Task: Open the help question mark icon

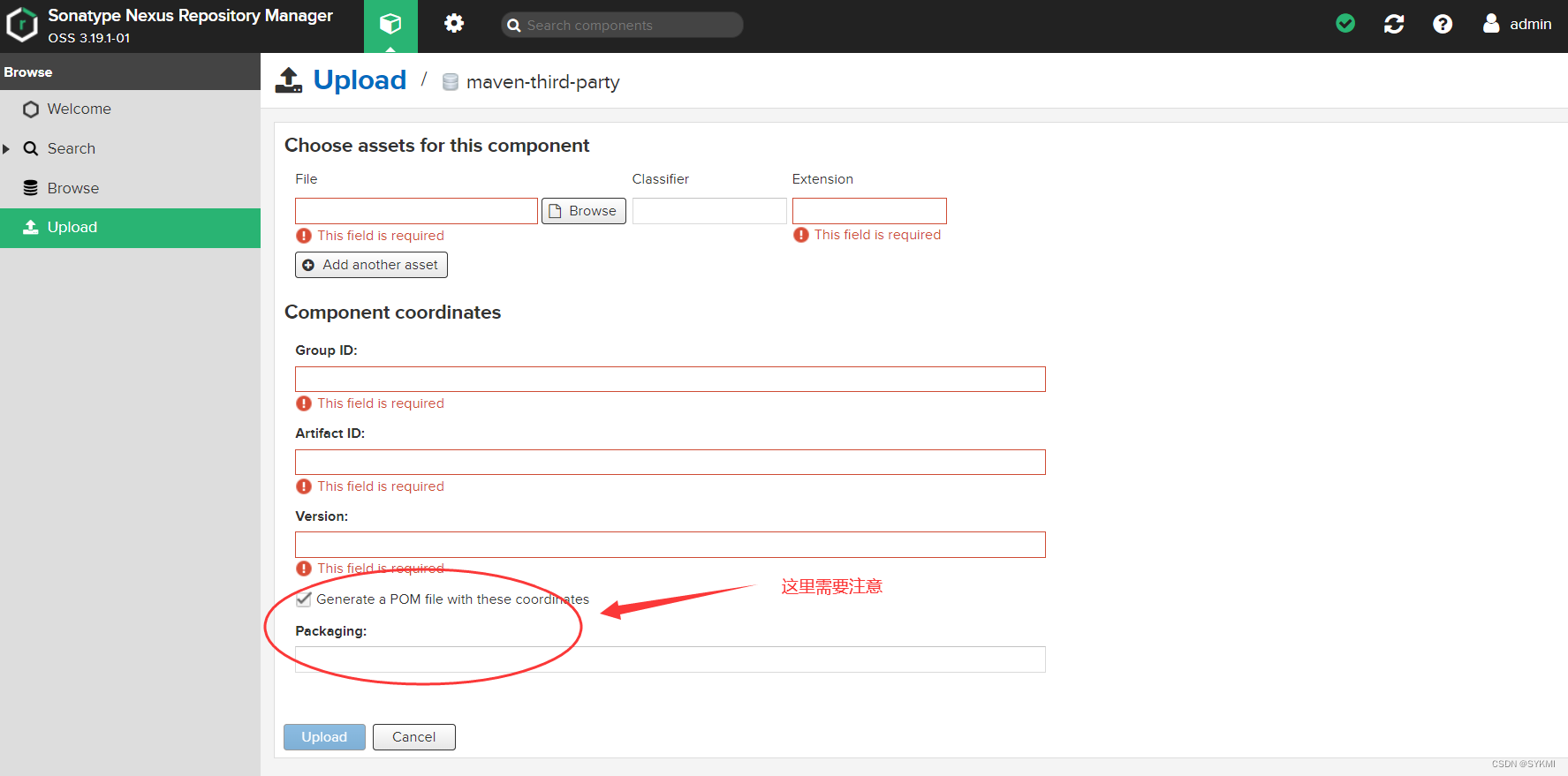Action: click(1443, 24)
